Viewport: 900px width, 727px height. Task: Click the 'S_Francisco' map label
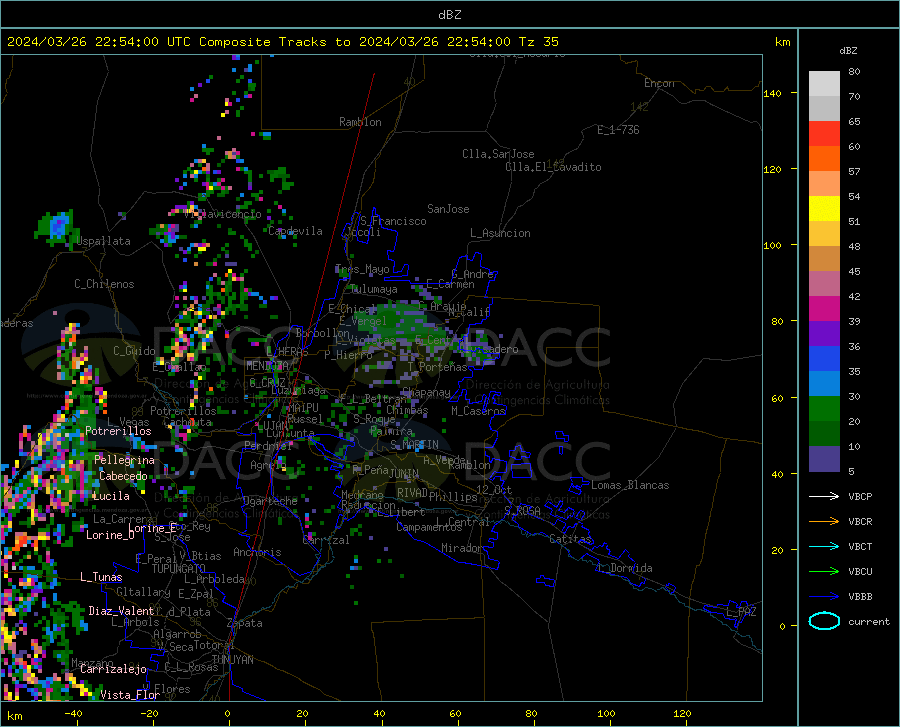pyautogui.click(x=393, y=221)
